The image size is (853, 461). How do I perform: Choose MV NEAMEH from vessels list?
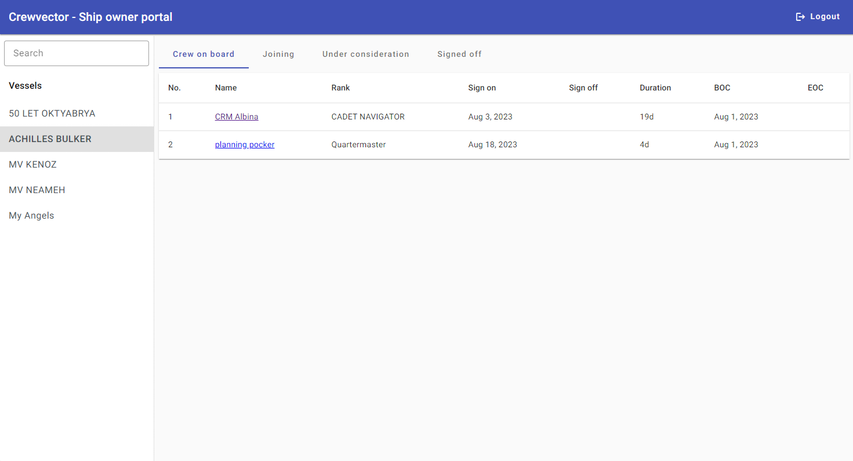point(37,190)
